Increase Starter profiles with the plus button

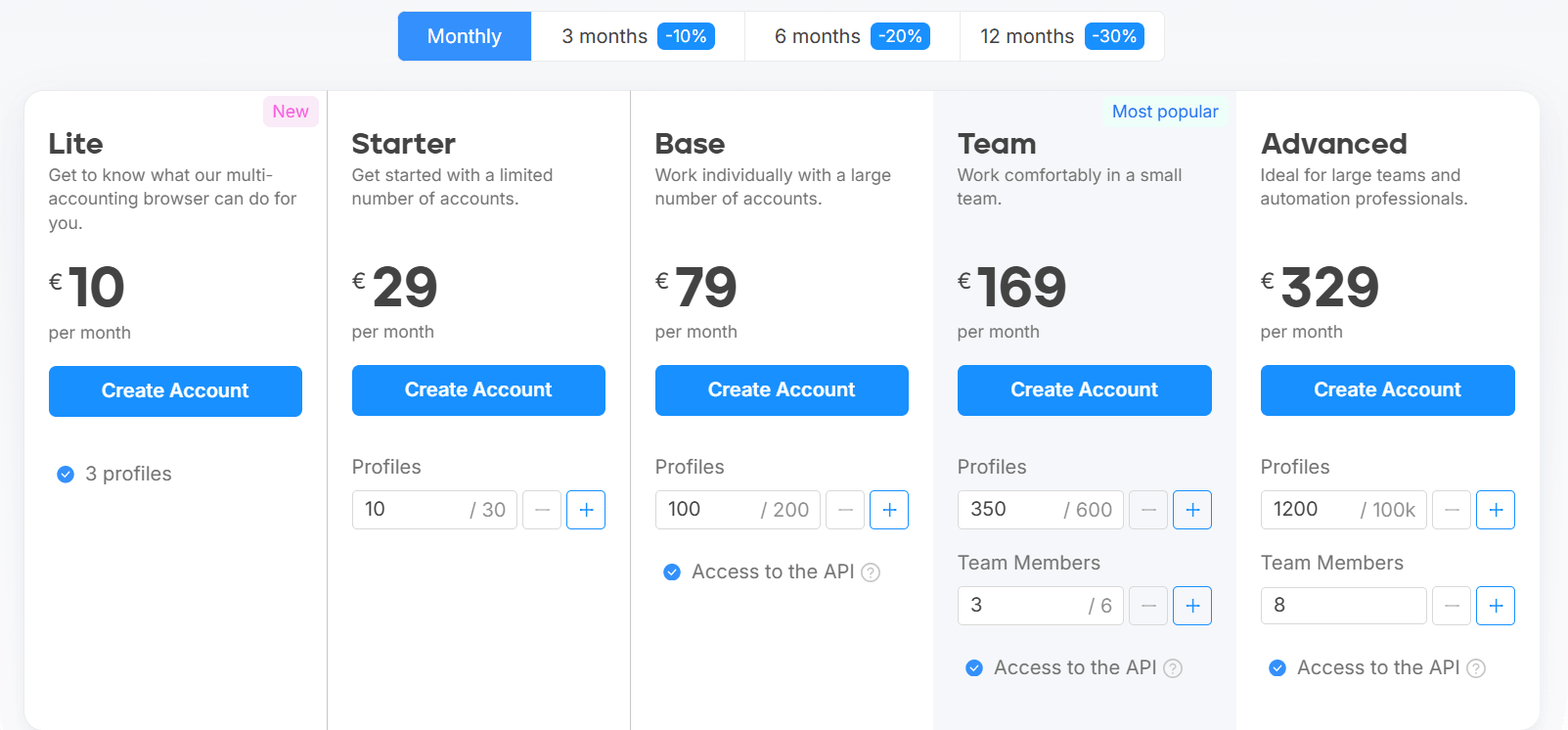tap(586, 510)
